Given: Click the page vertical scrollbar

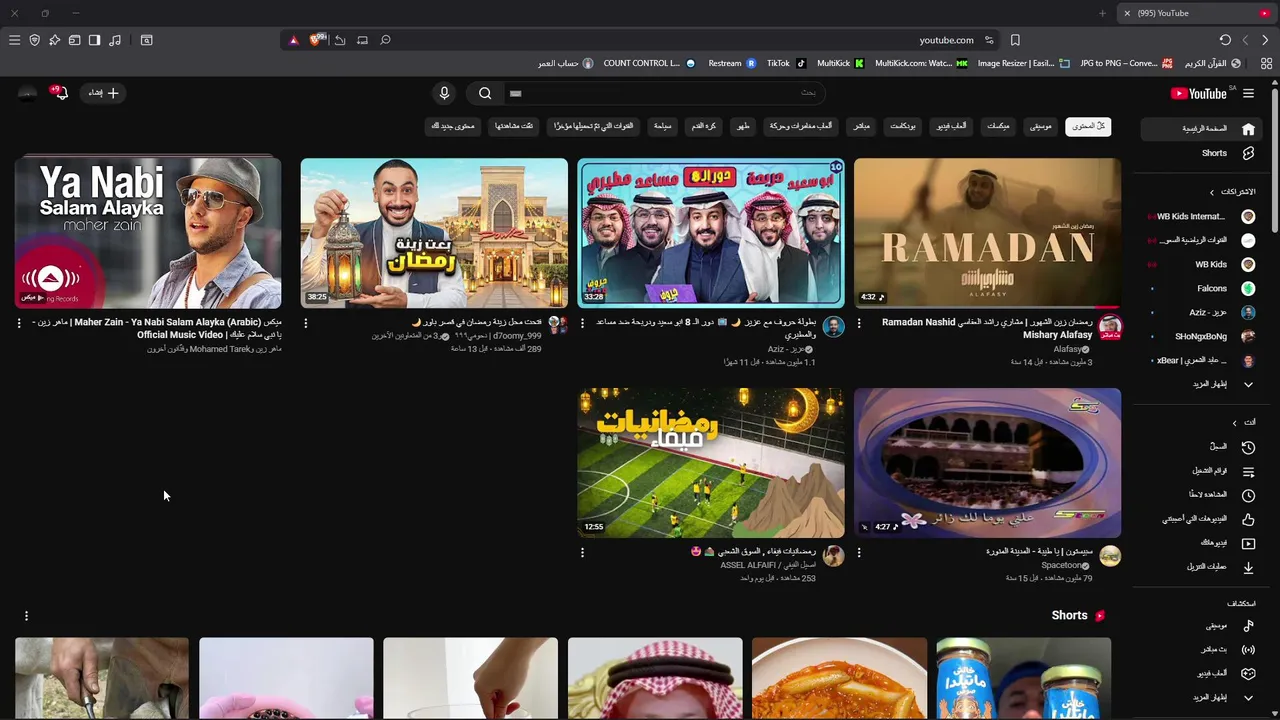Looking at the screenshot, I should tap(1274, 160).
